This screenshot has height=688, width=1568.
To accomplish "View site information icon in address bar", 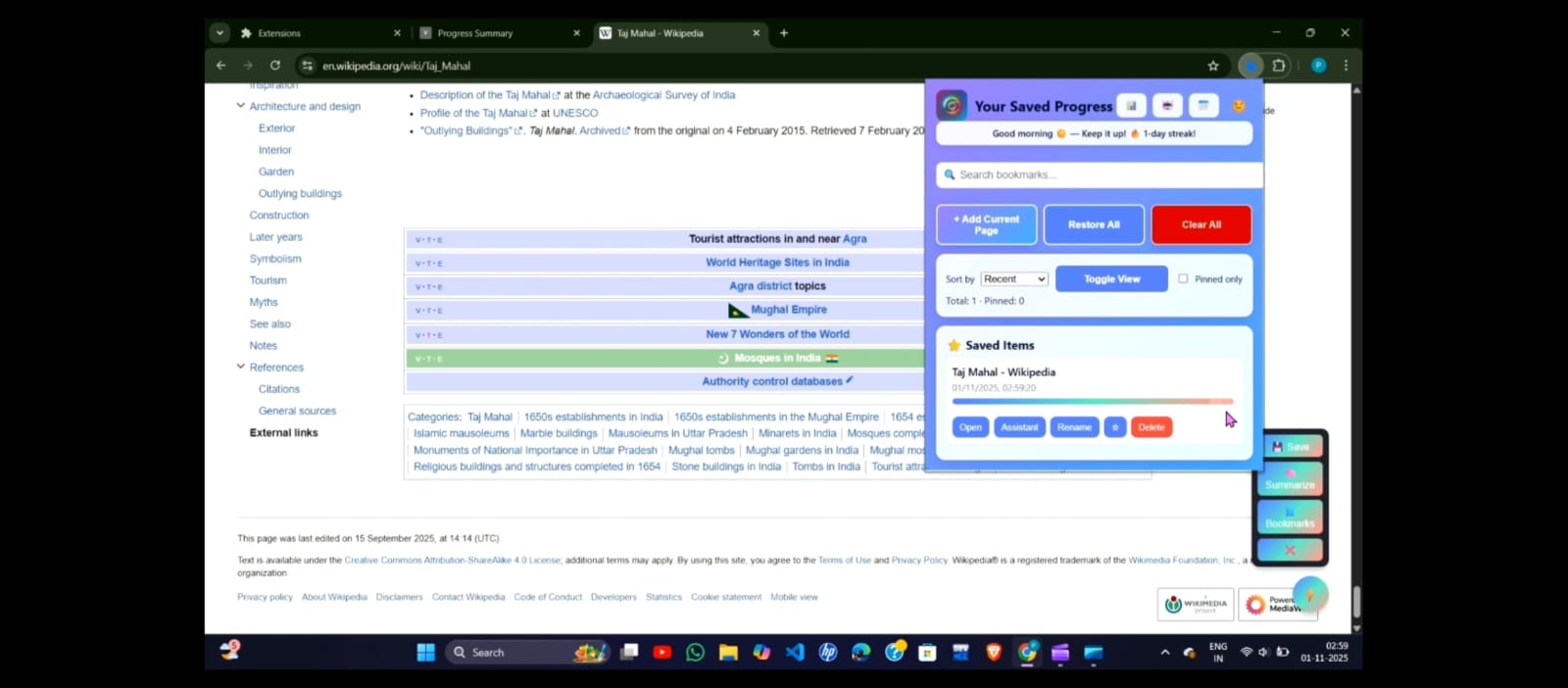I will coord(307,66).
